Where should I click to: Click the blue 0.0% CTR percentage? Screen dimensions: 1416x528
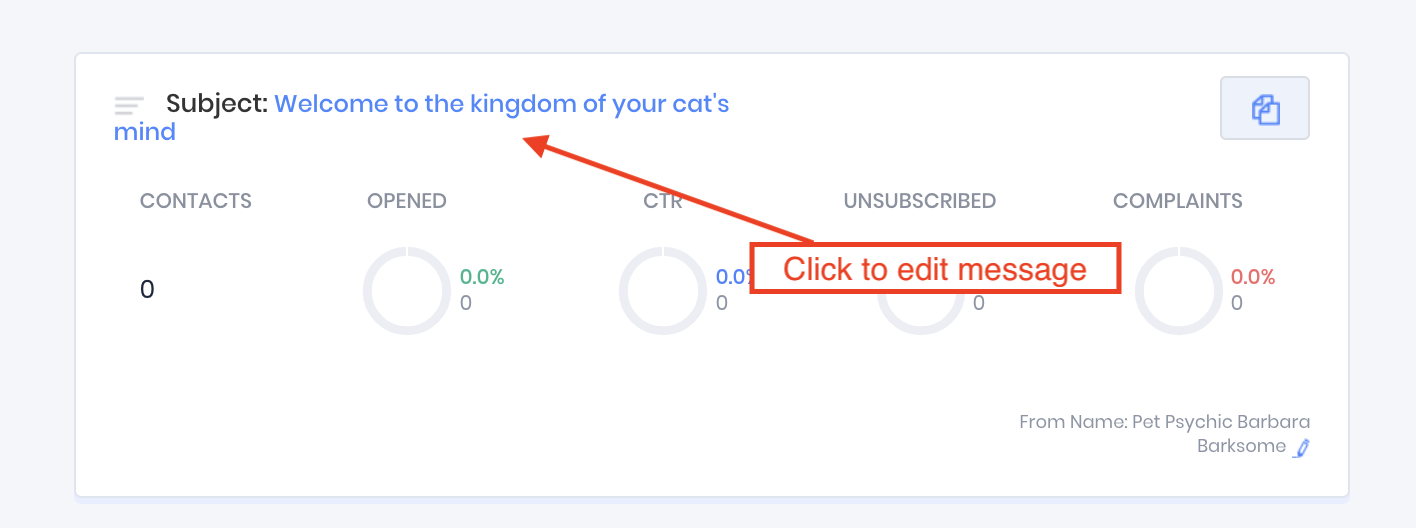[732, 277]
